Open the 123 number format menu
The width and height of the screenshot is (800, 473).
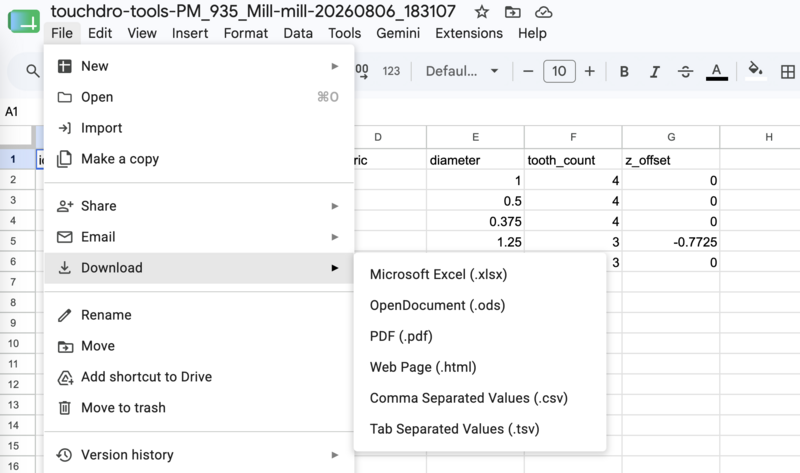(391, 71)
